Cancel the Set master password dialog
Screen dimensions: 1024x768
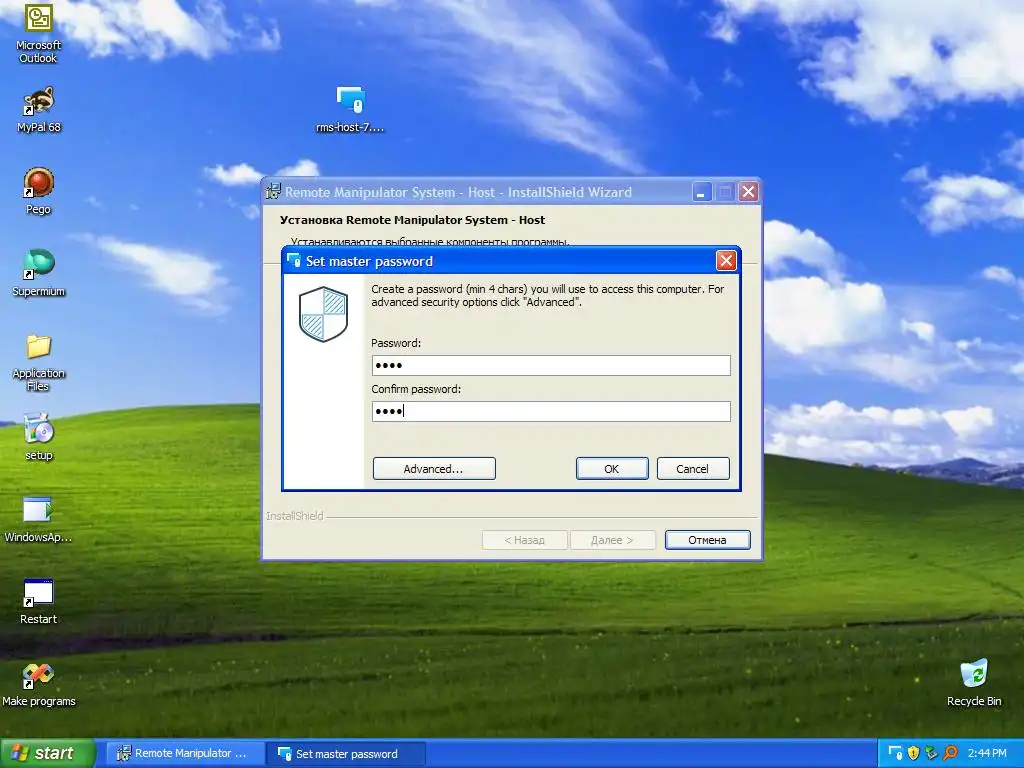(x=692, y=469)
